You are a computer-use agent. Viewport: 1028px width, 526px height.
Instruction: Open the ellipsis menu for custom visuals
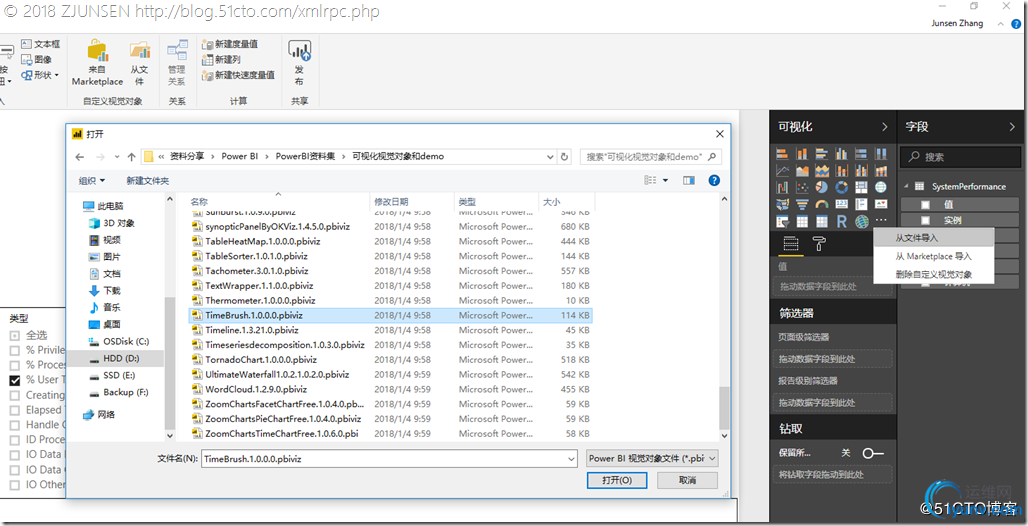881,221
